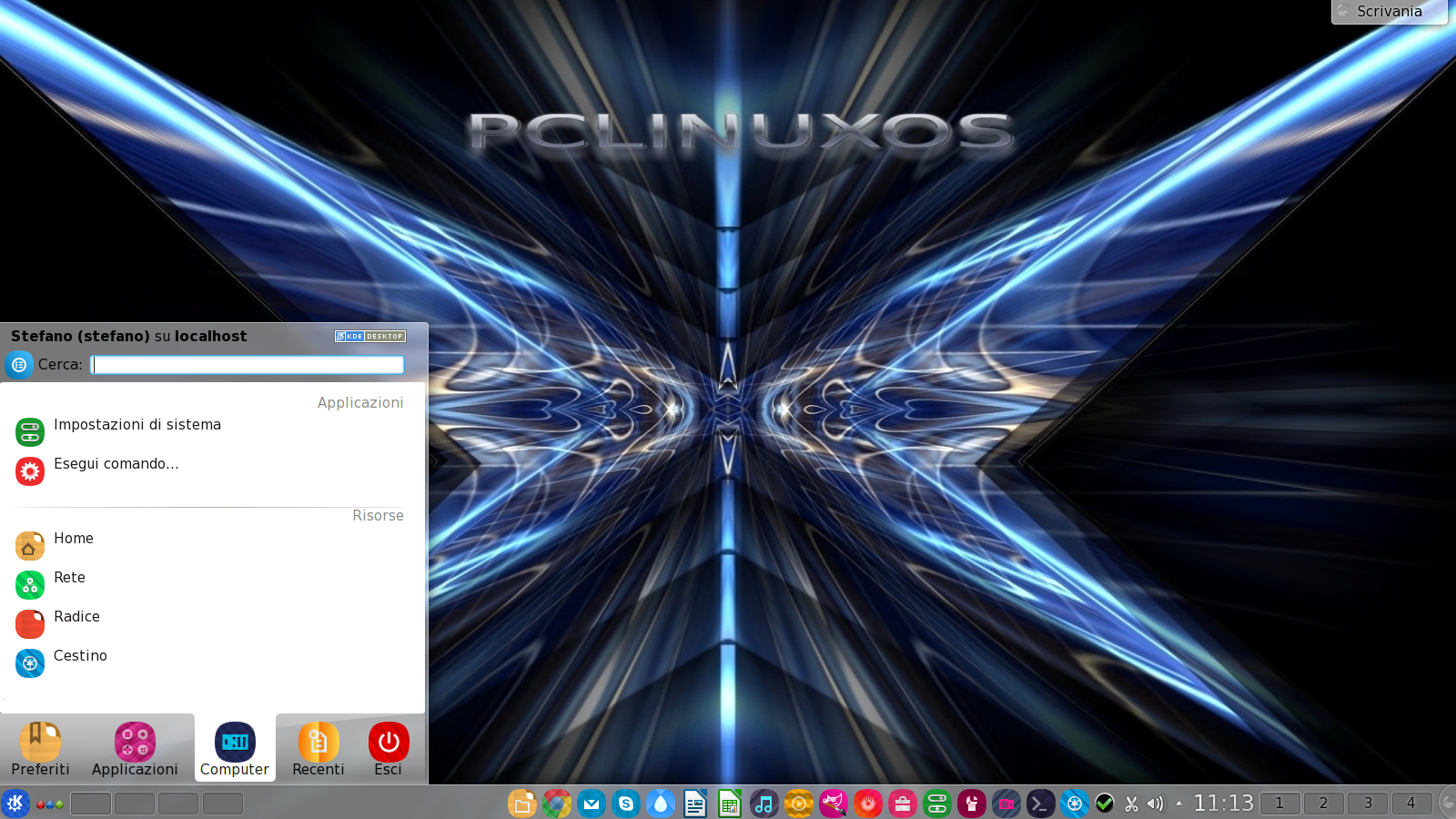1456x819 pixels.
Task: Click the KDE Desktop badge in menu header
Action: 370,336
